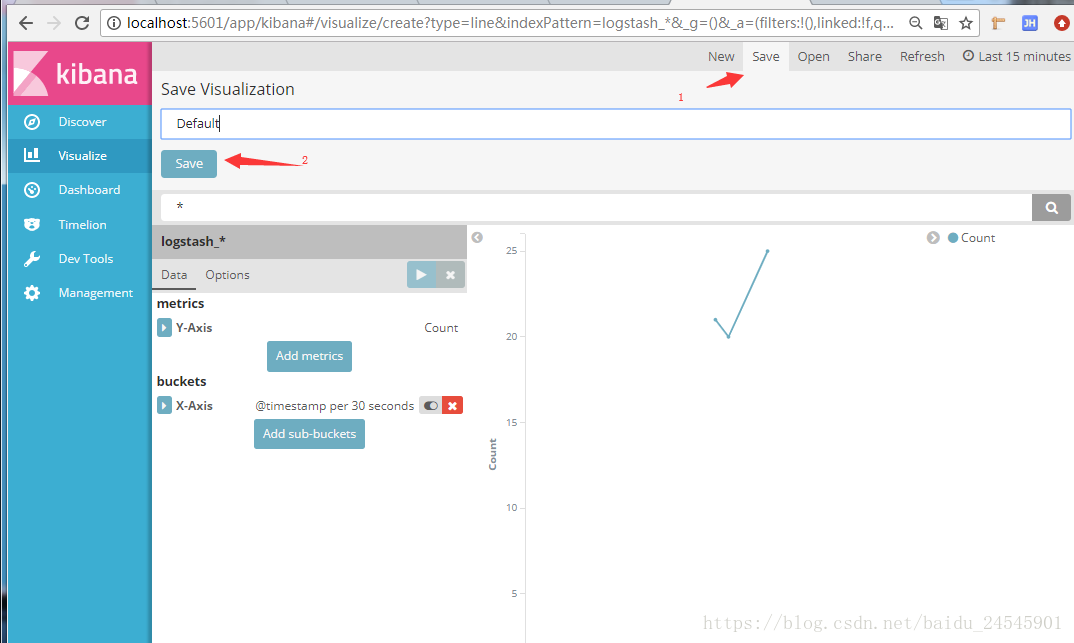Click the Timelion icon in sidebar

tap(32, 225)
